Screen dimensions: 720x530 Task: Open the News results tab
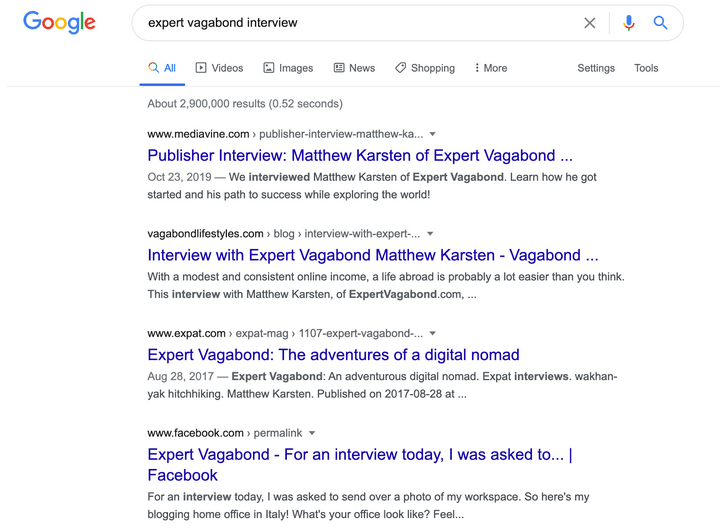pyautogui.click(x=354, y=68)
